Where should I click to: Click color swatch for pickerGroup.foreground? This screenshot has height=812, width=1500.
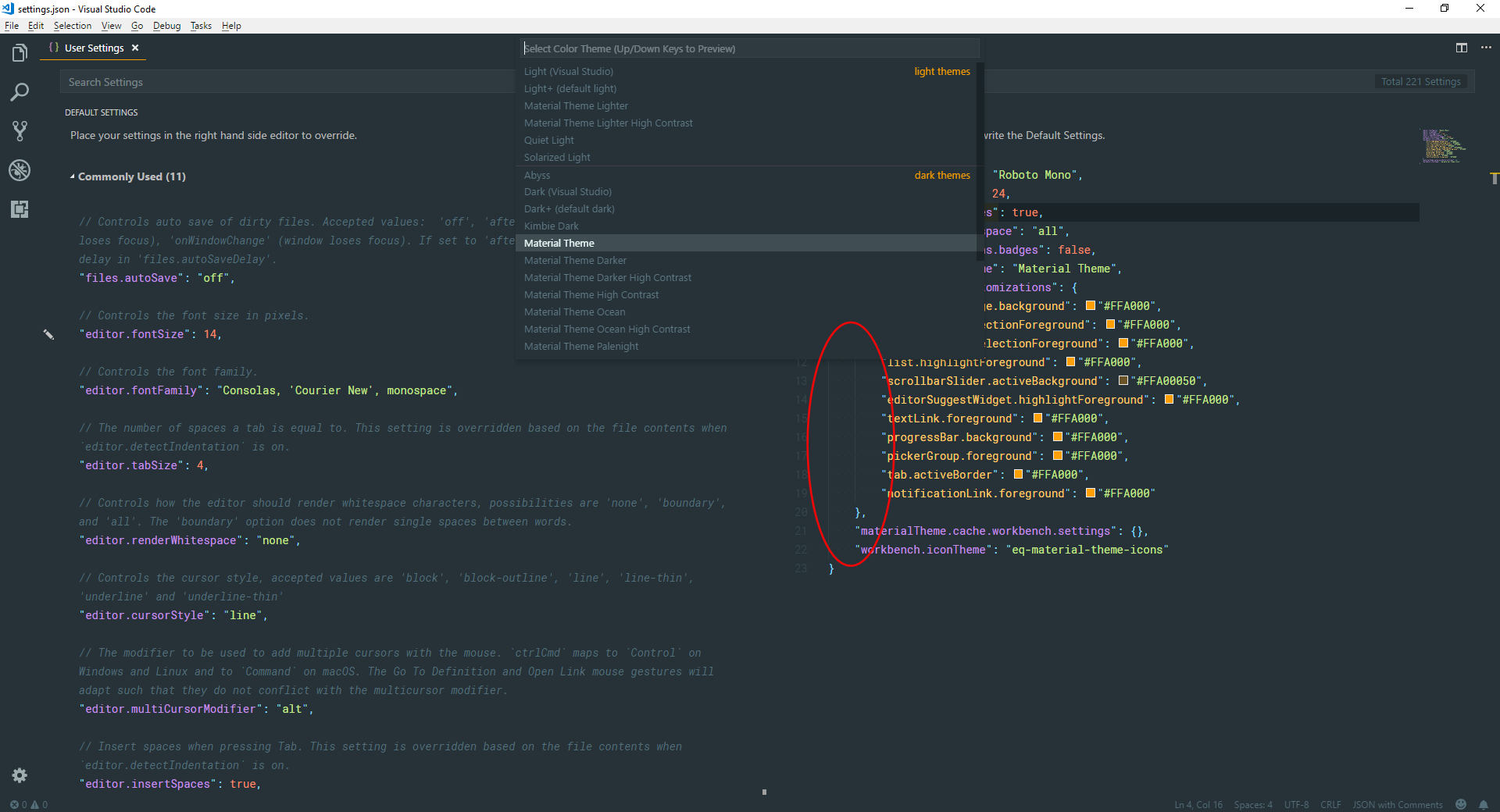pos(1057,456)
